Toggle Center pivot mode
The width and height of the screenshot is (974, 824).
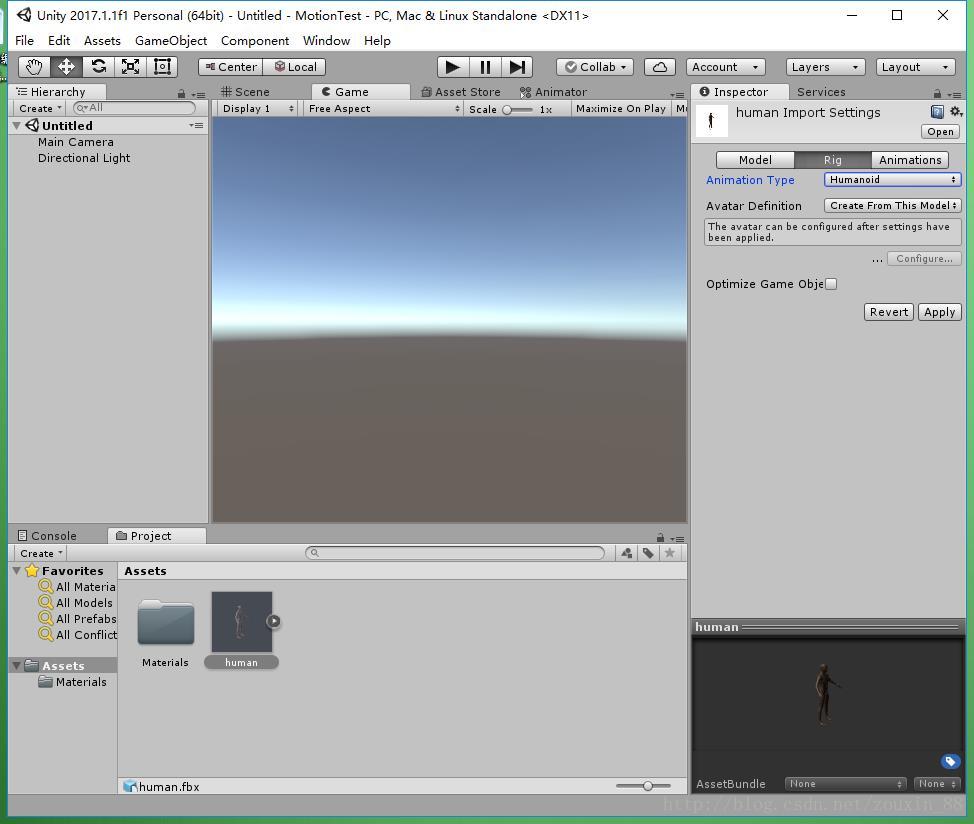[x=230, y=67]
